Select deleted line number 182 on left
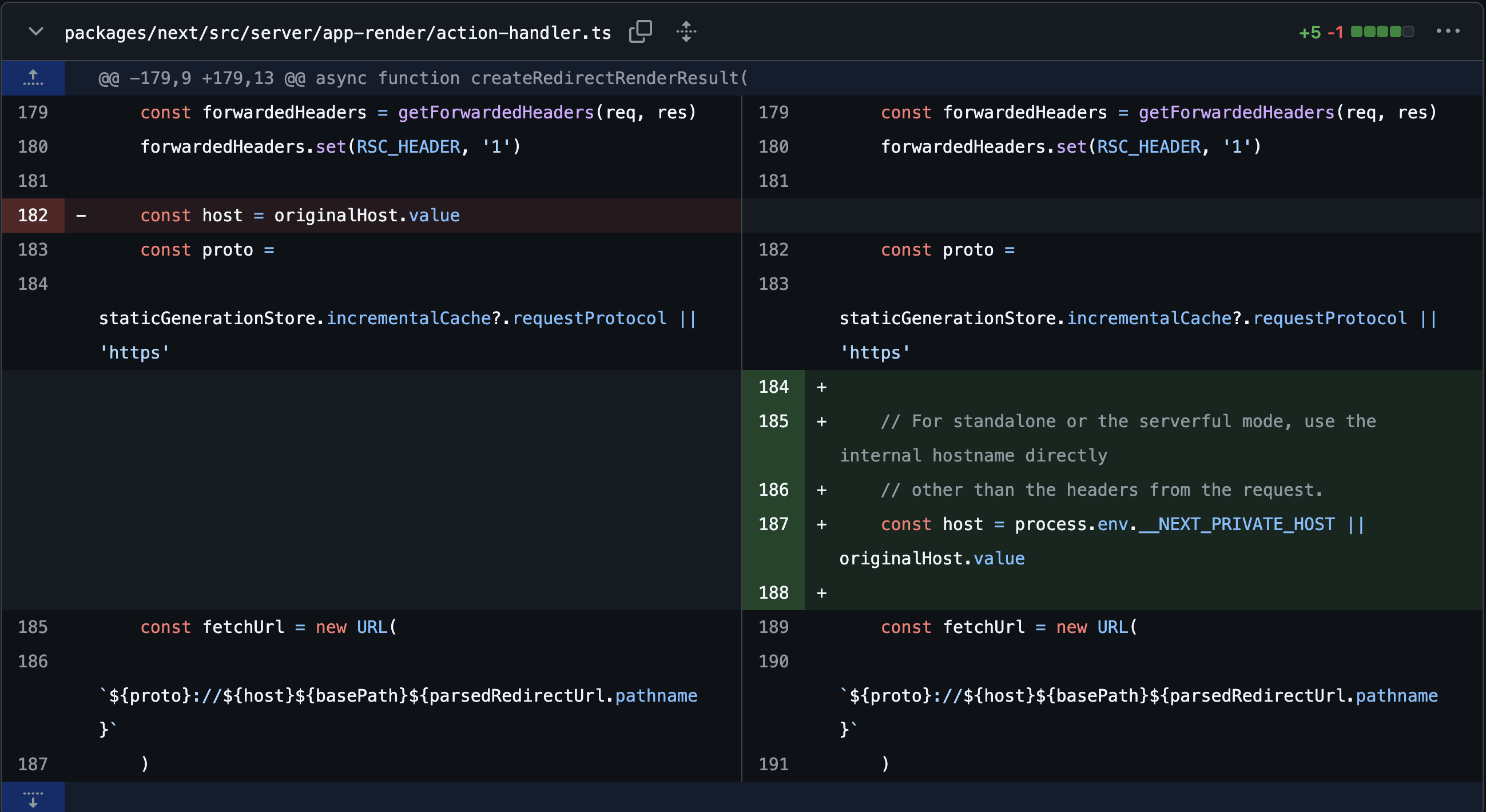 pos(33,216)
